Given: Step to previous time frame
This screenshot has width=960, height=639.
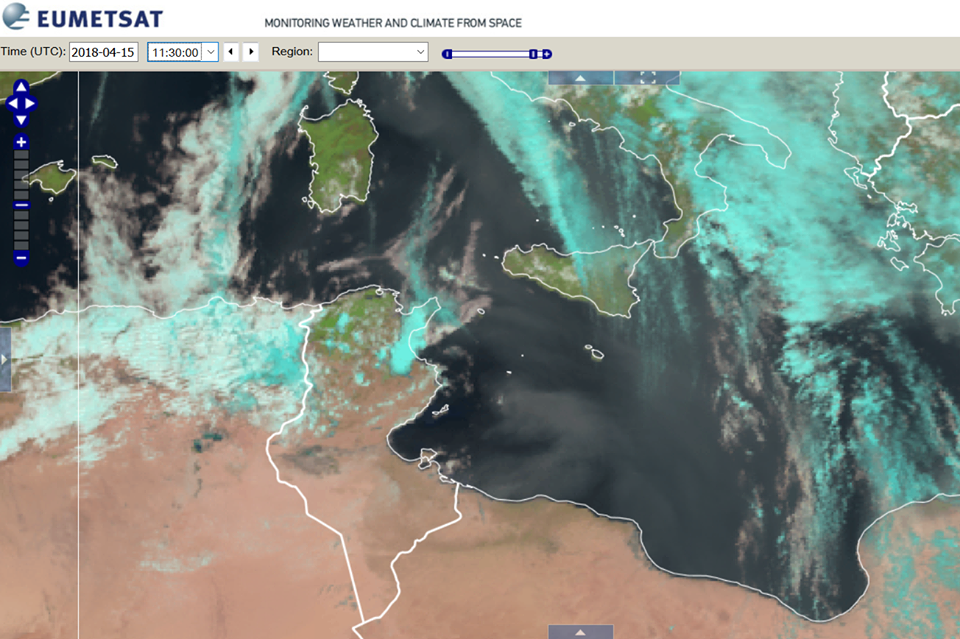Looking at the screenshot, I should click(231, 52).
